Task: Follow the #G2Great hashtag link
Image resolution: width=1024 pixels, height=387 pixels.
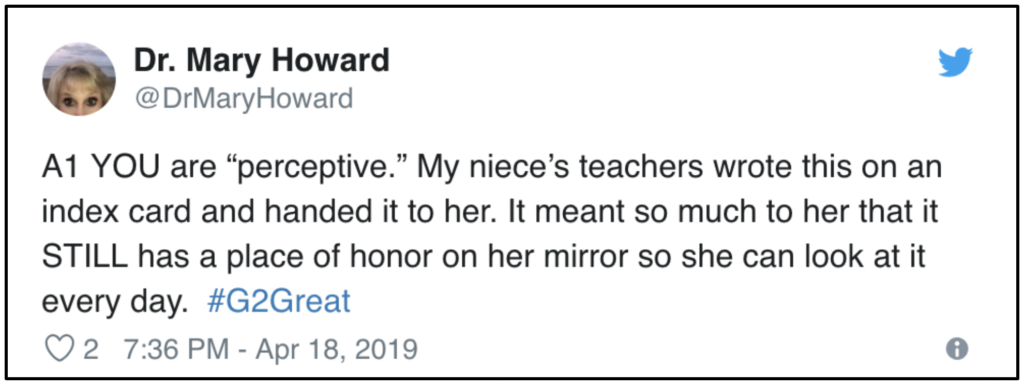Action: (279, 302)
